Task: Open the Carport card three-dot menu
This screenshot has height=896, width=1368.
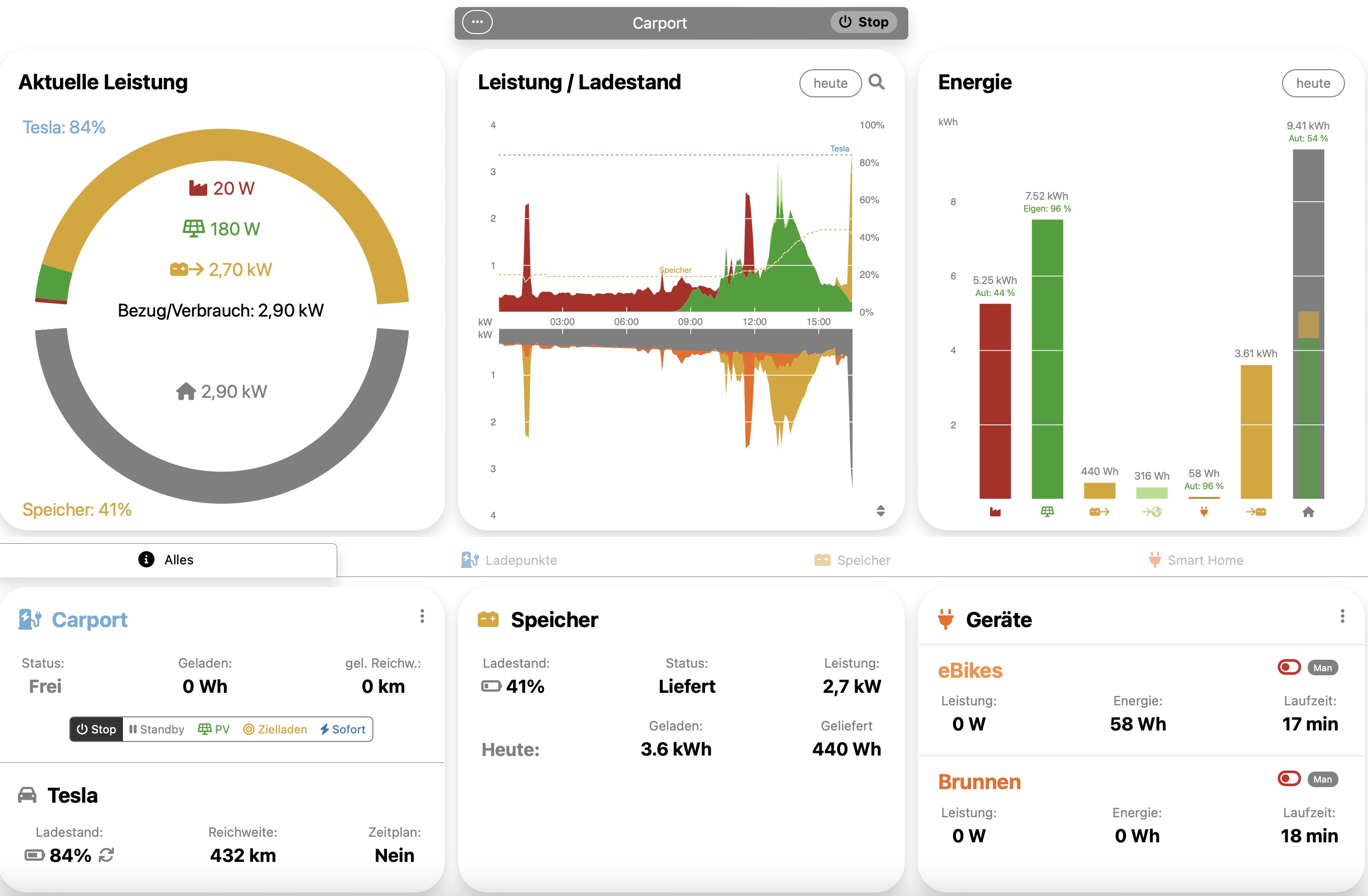Action: click(422, 616)
